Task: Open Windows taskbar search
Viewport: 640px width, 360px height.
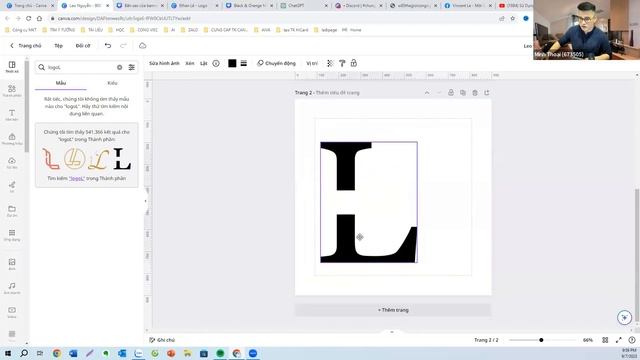Action: click(24, 353)
